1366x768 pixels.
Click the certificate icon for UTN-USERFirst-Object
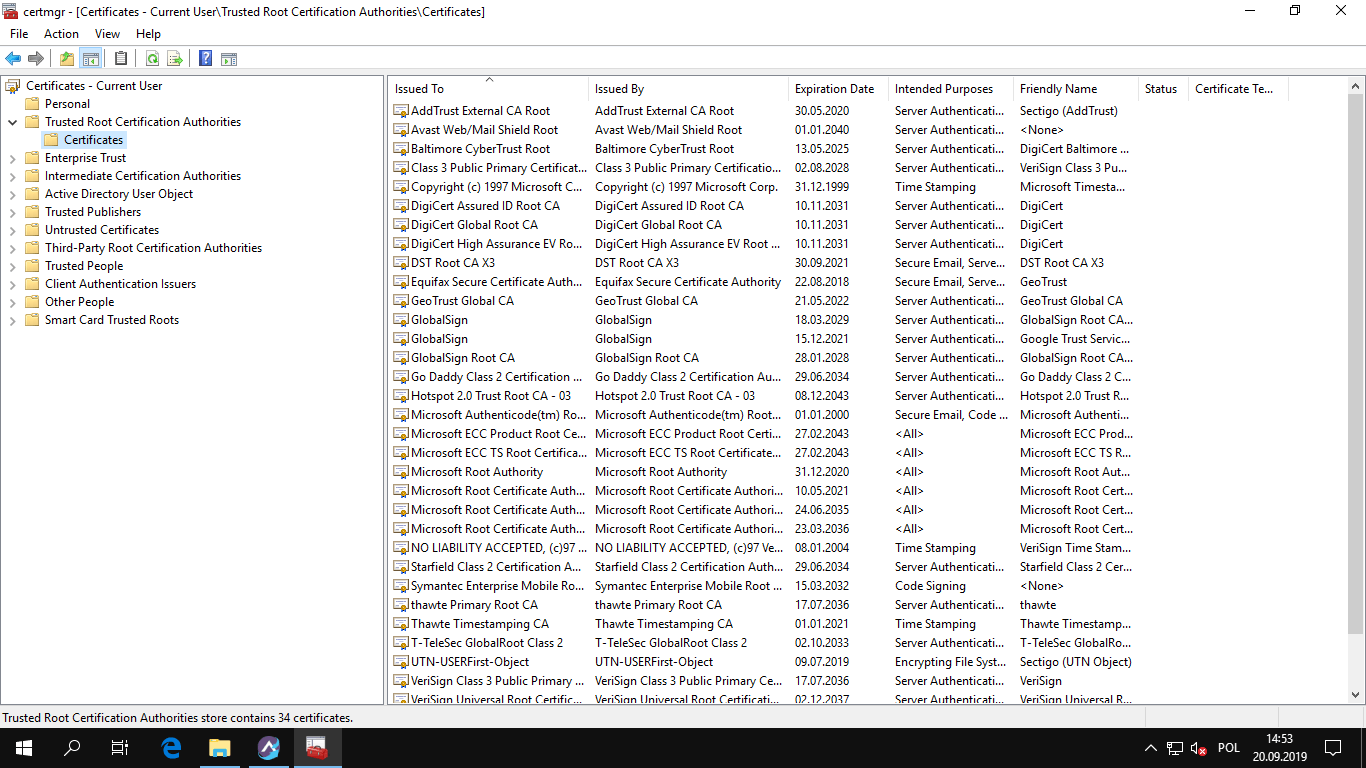pos(401,662)
